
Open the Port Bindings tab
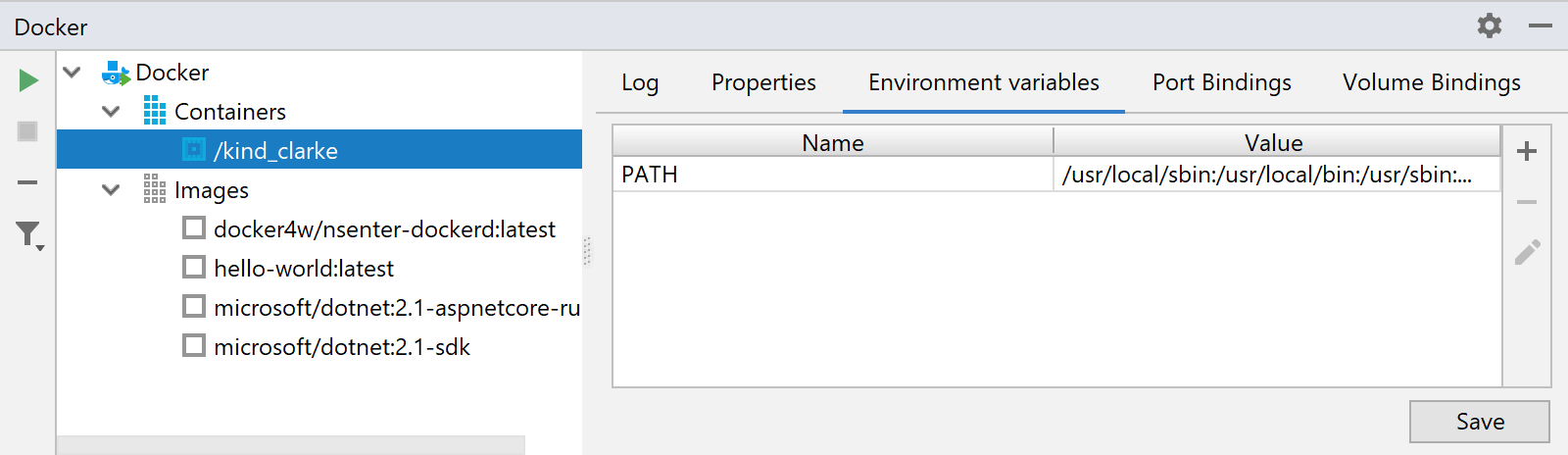1222,82
